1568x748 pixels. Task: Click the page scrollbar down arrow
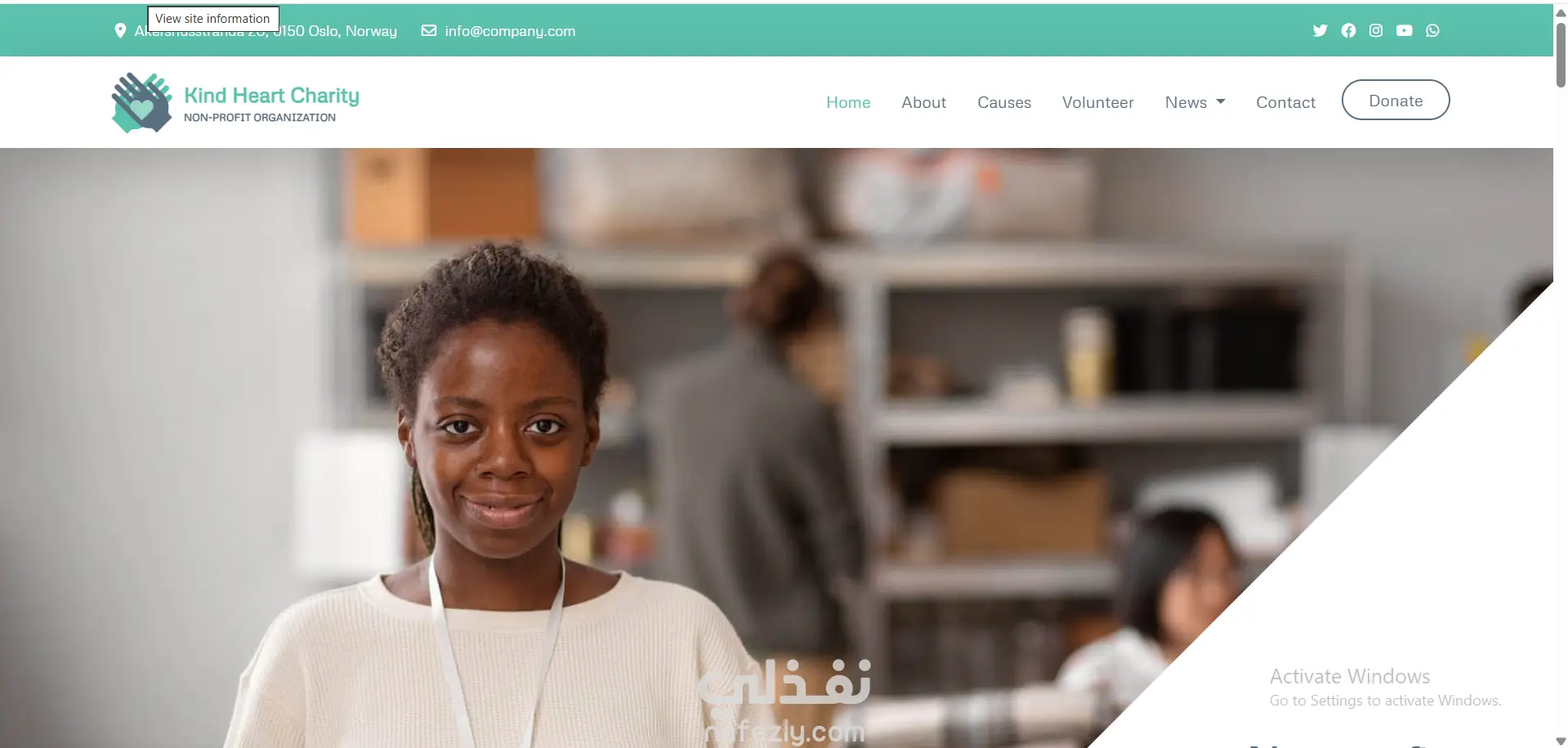click(x=1561, y=741)
